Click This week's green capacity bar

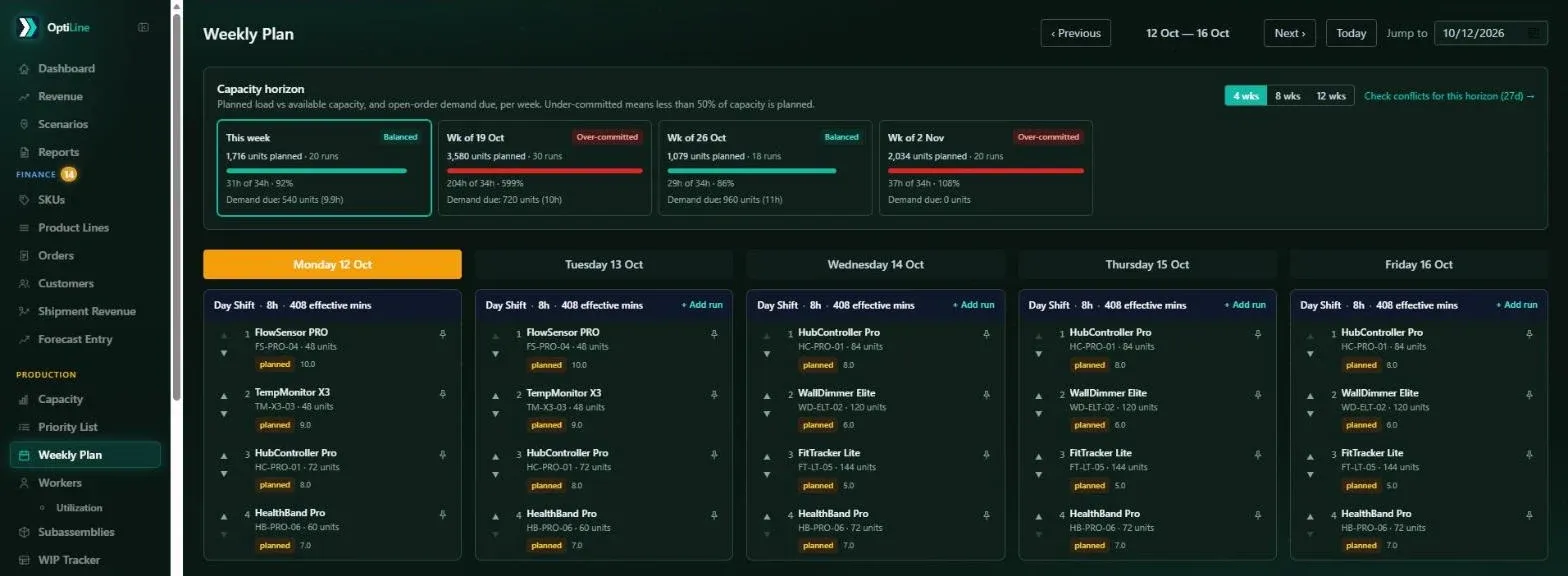pos(316,171)
